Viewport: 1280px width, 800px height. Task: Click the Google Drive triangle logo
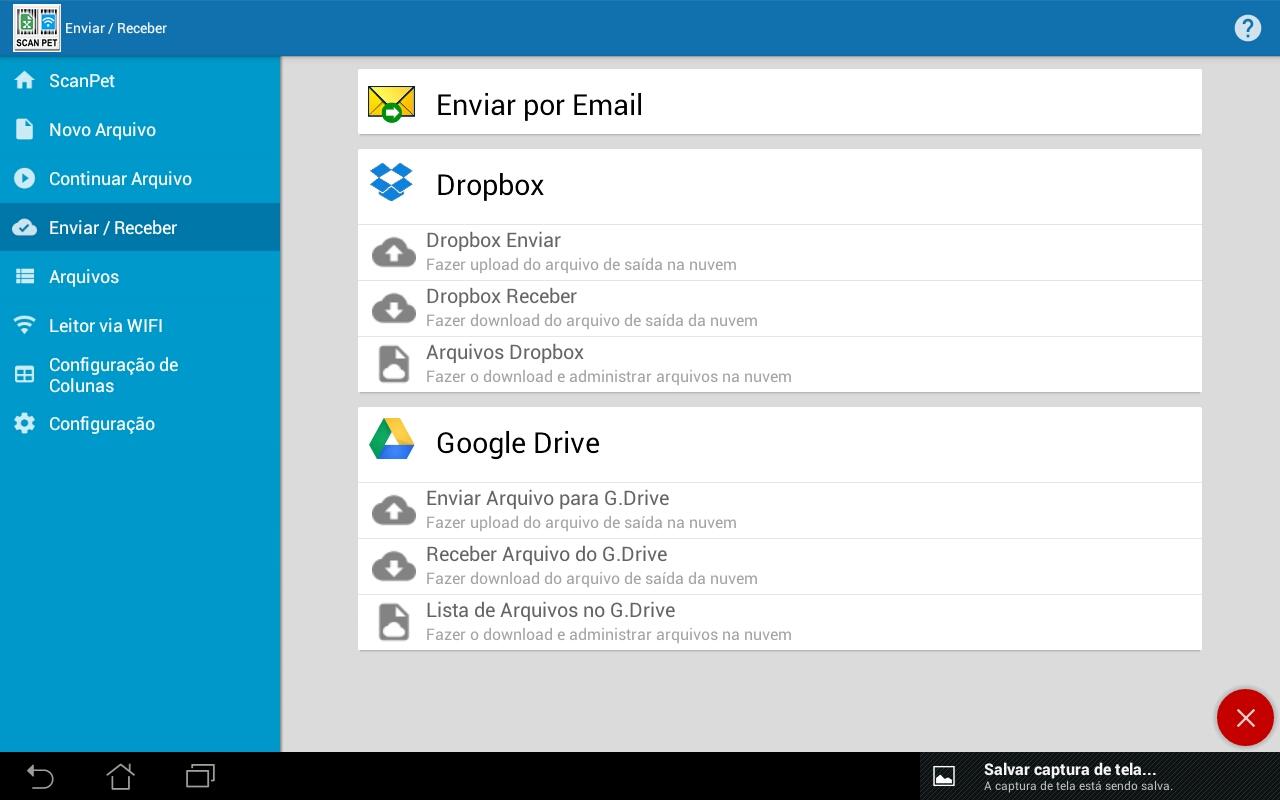(x=391, y=439)
